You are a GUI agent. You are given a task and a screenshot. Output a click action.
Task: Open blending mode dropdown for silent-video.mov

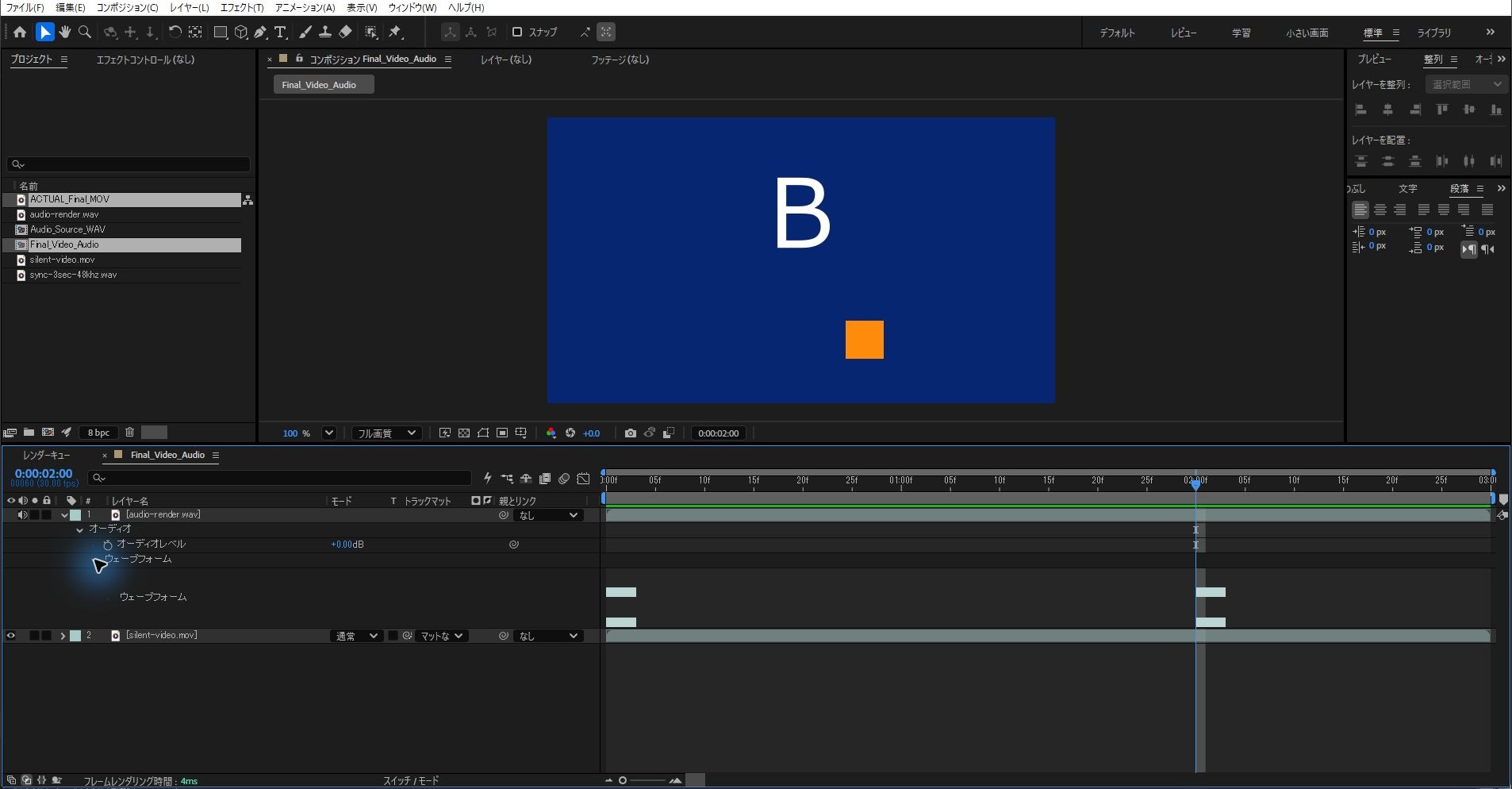[355, 637]
